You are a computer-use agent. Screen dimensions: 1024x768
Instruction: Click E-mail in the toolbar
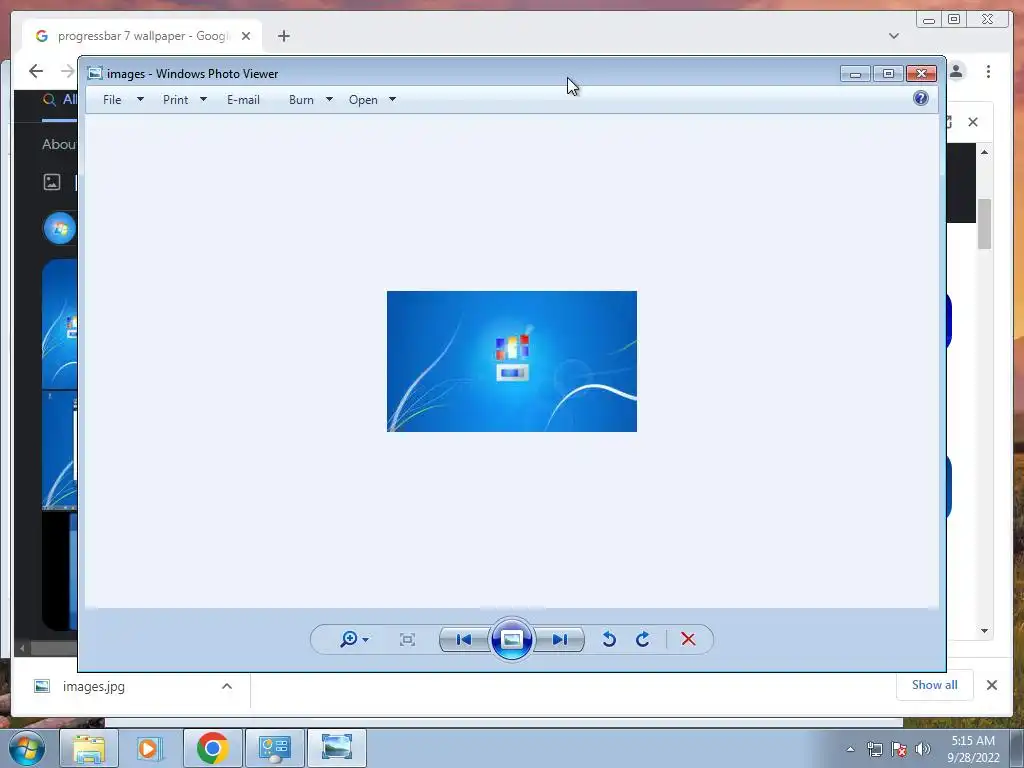(244, 100)
